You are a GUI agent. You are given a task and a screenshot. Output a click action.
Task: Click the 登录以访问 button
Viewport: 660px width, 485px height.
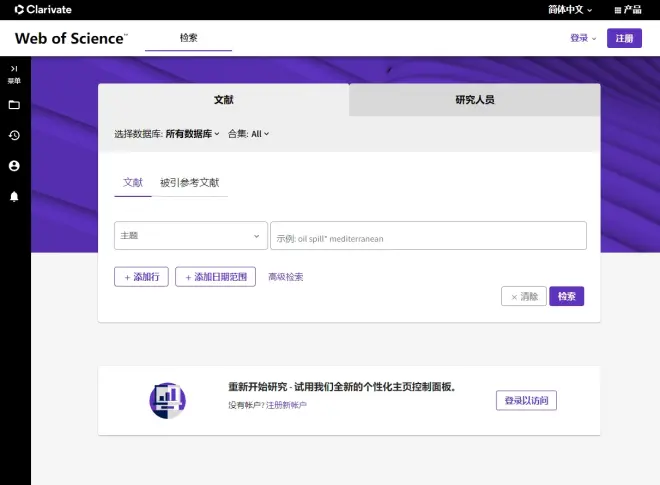click(x=527, y=400)
